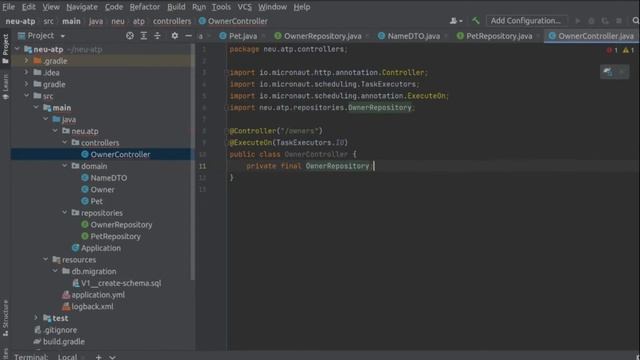
Task: Click the error indicator in editor corner
Action: click(612, 50)
